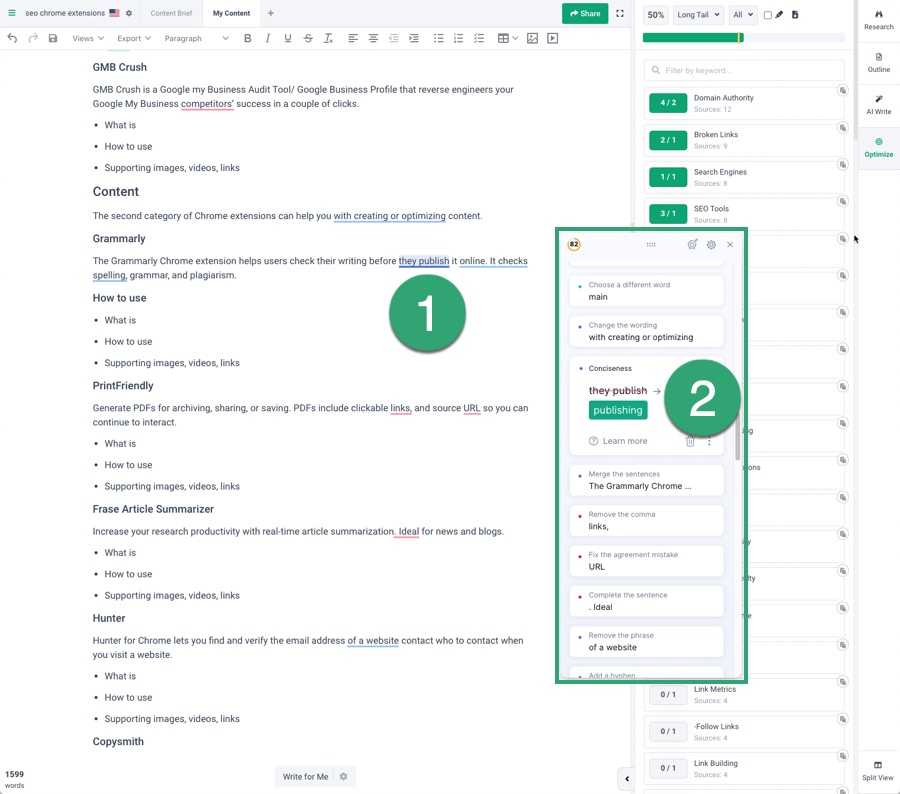Add a new tab with the plus
Screen dimensions: 900x794
(270, 13)
